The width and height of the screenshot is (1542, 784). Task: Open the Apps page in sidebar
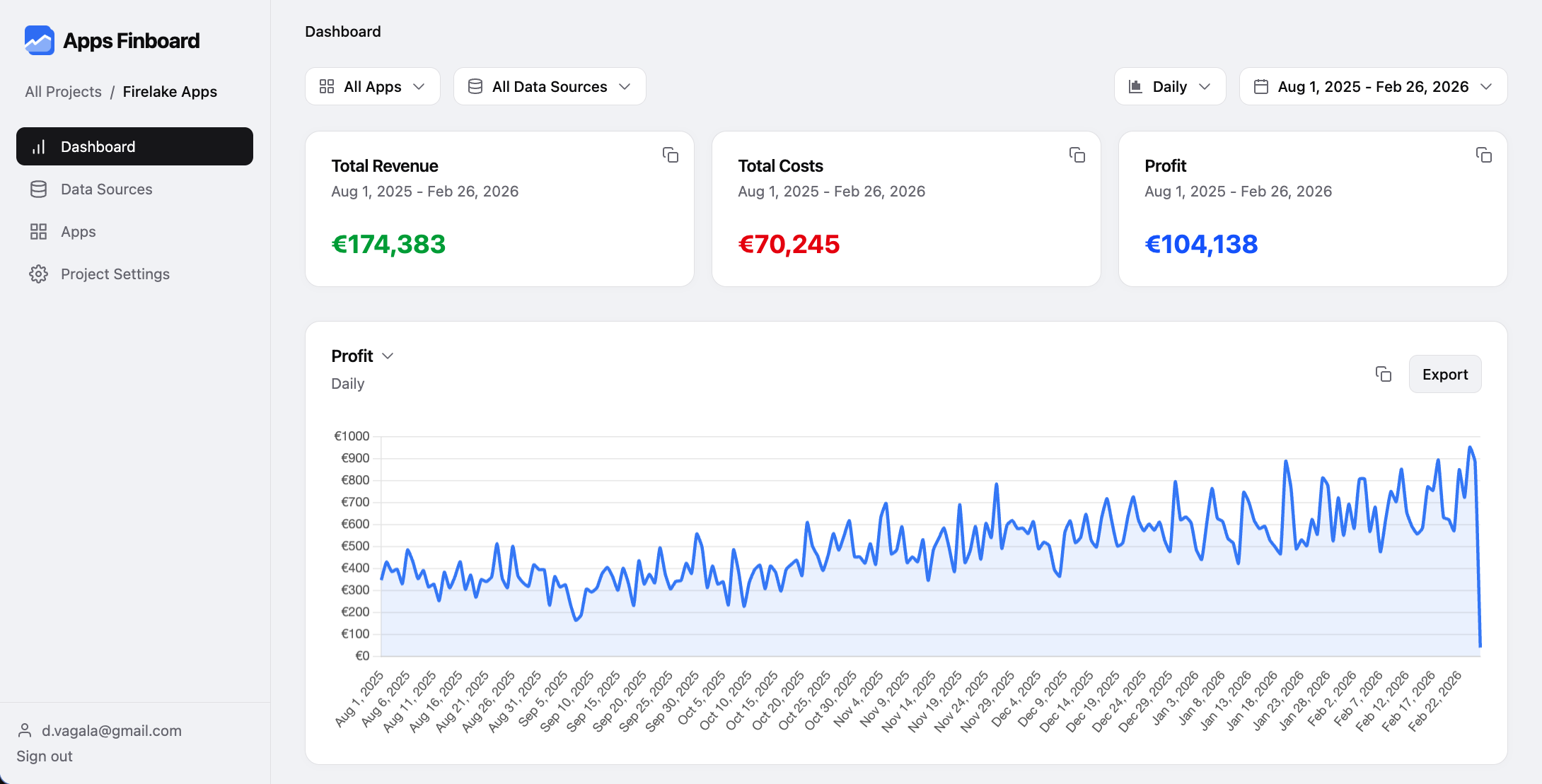[78, 232]
